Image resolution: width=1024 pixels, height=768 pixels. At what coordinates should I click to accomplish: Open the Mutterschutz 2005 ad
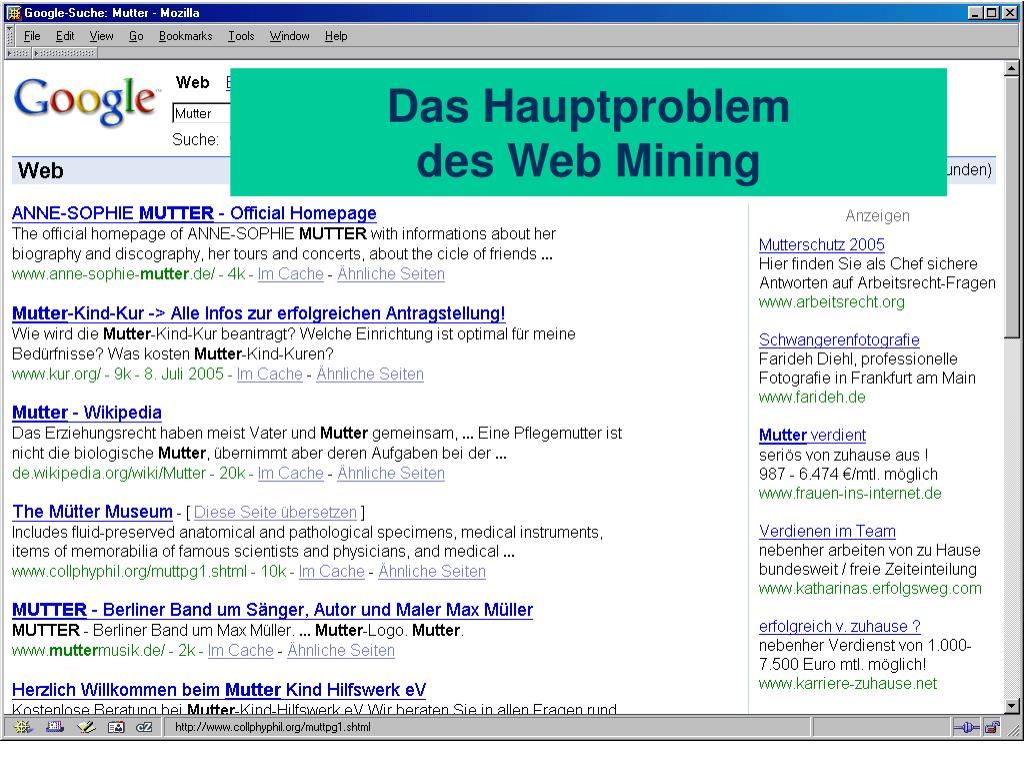pos(822,244)
